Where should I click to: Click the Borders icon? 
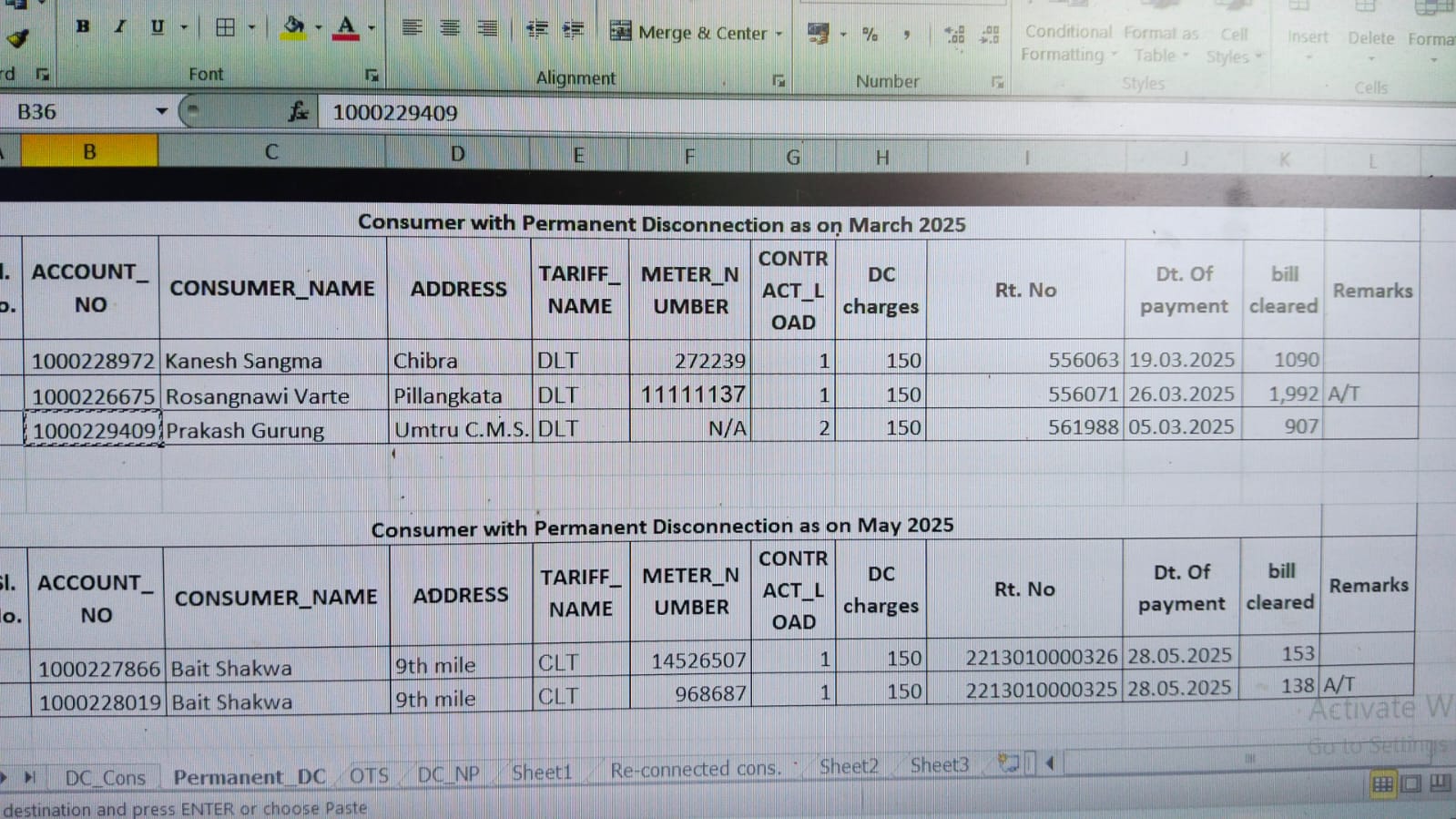click(225, 27)
